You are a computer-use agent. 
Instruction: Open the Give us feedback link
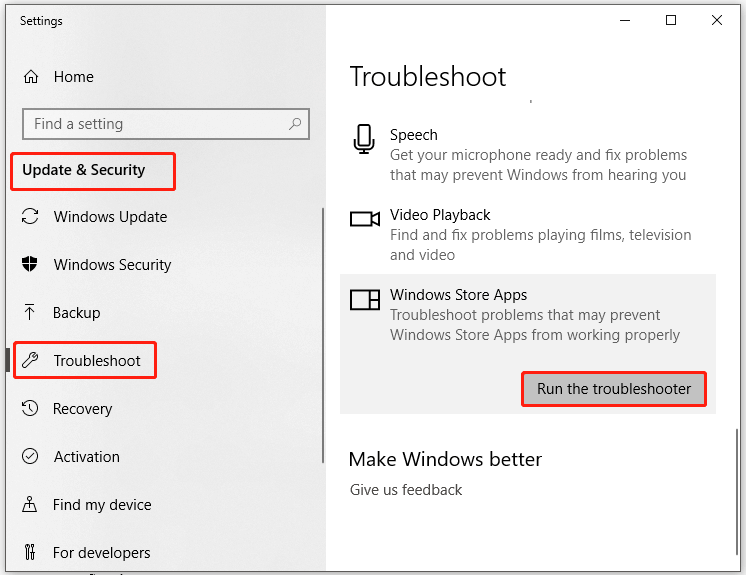coord(406,490)
